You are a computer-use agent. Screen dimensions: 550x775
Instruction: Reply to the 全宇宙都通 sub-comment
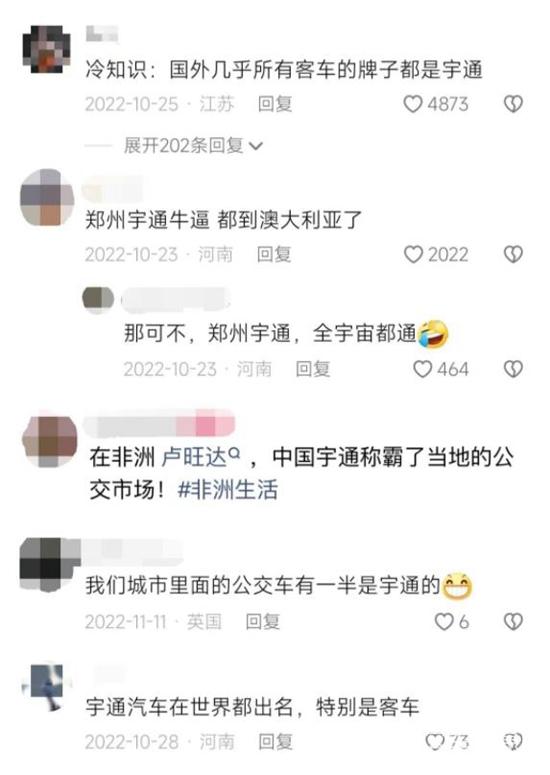point(312,369)
